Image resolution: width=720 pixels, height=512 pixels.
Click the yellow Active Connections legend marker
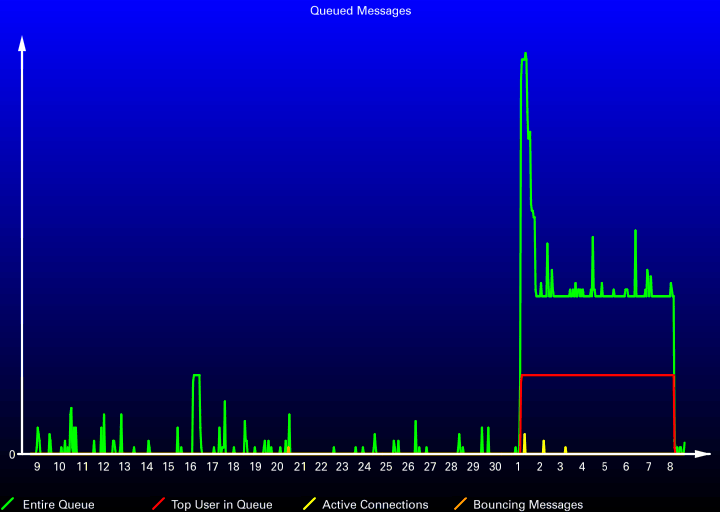(309, 504)
